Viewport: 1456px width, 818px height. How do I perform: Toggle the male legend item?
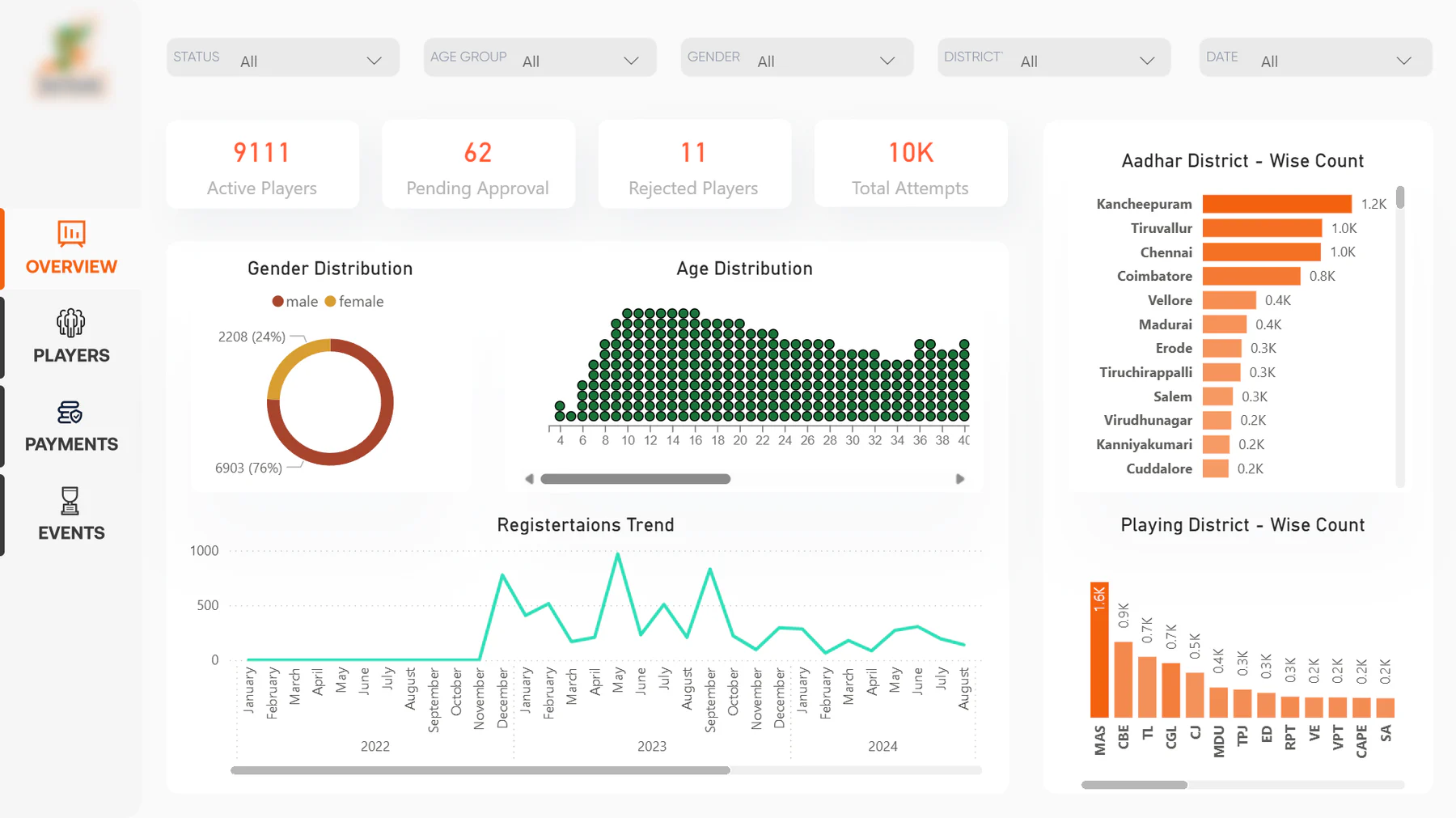[294, 302]
